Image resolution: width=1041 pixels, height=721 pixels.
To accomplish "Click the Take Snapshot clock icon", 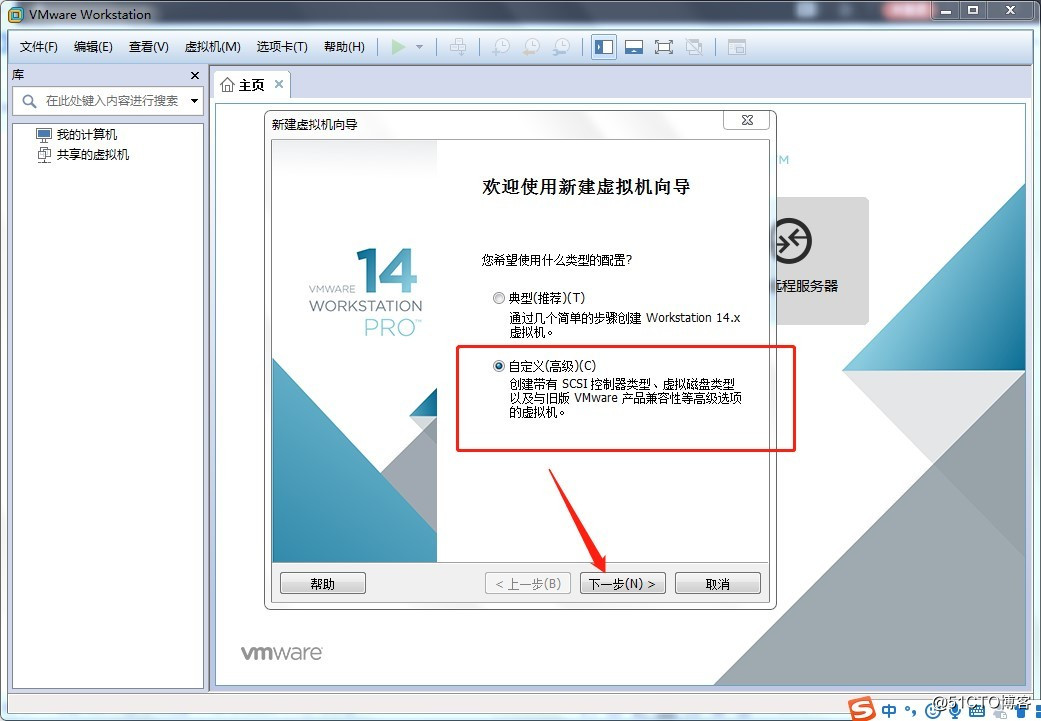I will pyautogui.click(x=501, y=47).
